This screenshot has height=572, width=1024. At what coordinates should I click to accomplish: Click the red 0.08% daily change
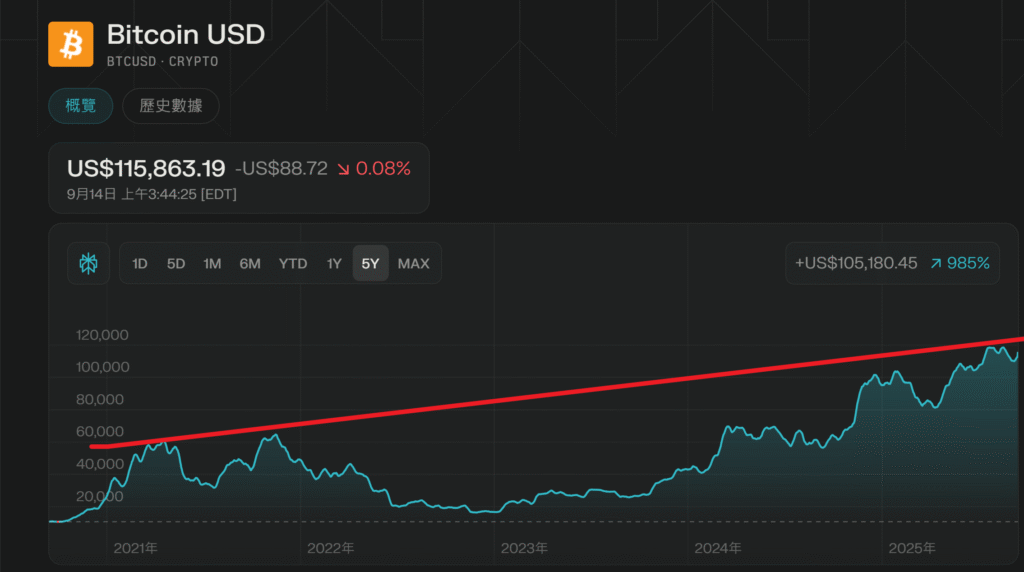coord(374,168)
